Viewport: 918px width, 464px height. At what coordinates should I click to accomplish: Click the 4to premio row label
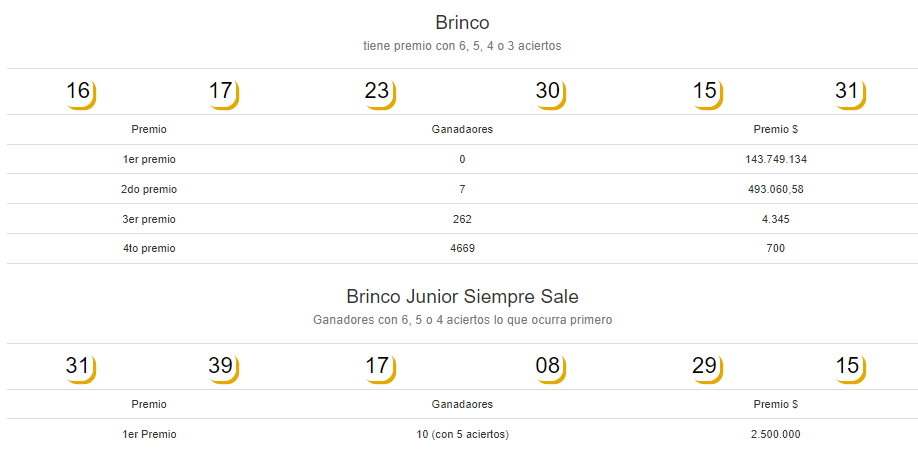[149, 249]
